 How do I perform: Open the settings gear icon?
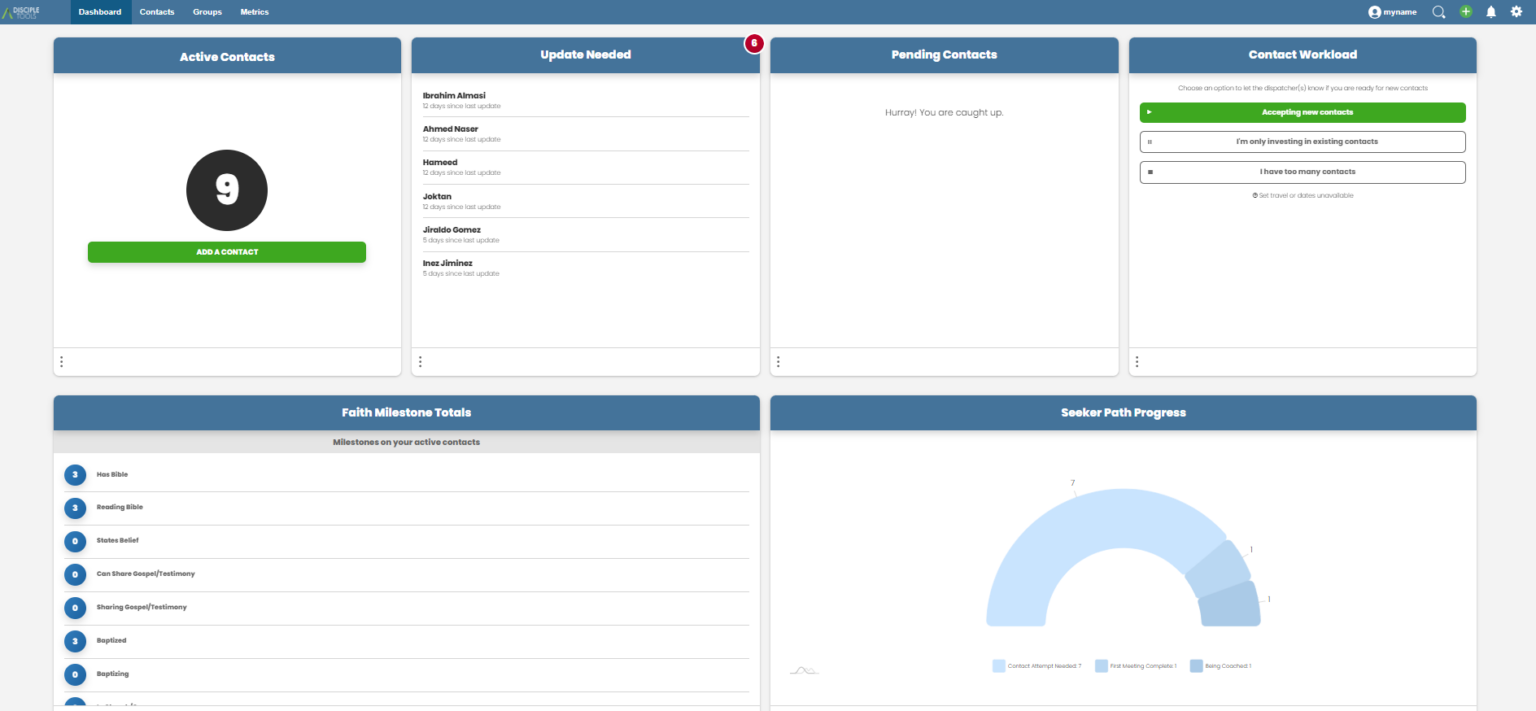tap(1516, 11)
